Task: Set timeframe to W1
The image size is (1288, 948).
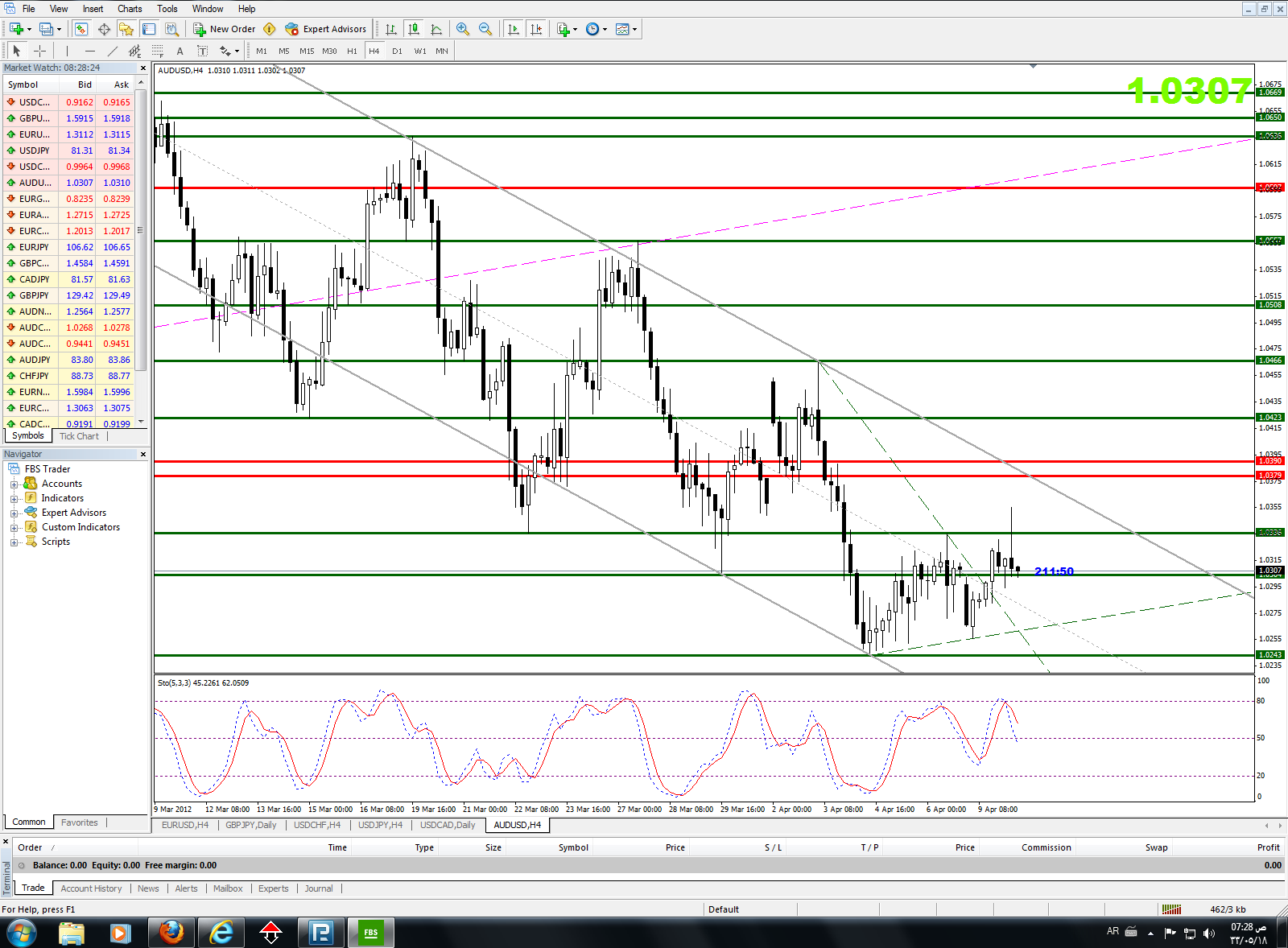Action: [420, 51]
